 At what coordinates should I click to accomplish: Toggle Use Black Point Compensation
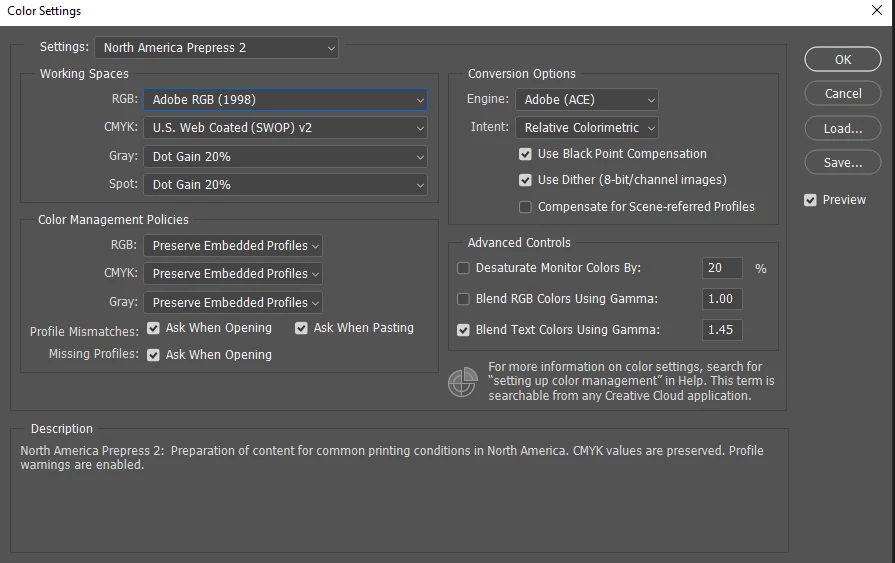525,154
